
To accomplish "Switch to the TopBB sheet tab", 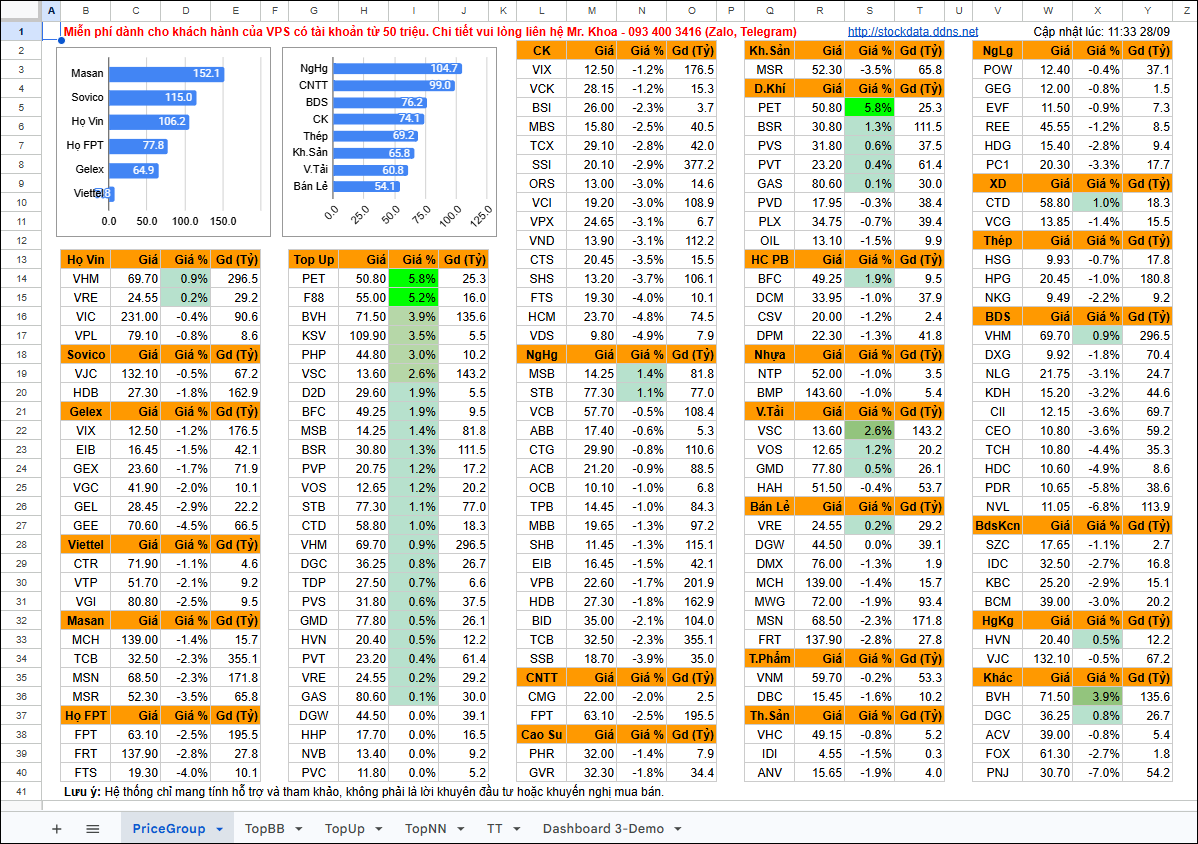I will [264, 829].
